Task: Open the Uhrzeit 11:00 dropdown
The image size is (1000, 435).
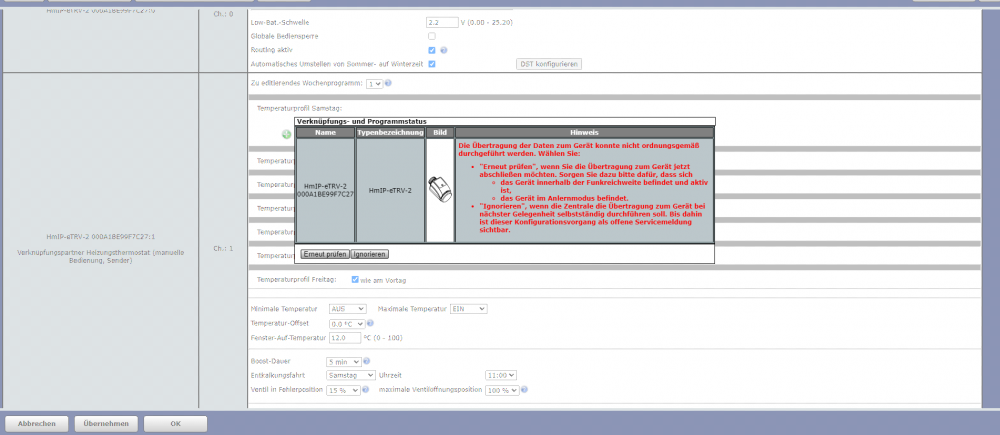Action: point(501,376)
